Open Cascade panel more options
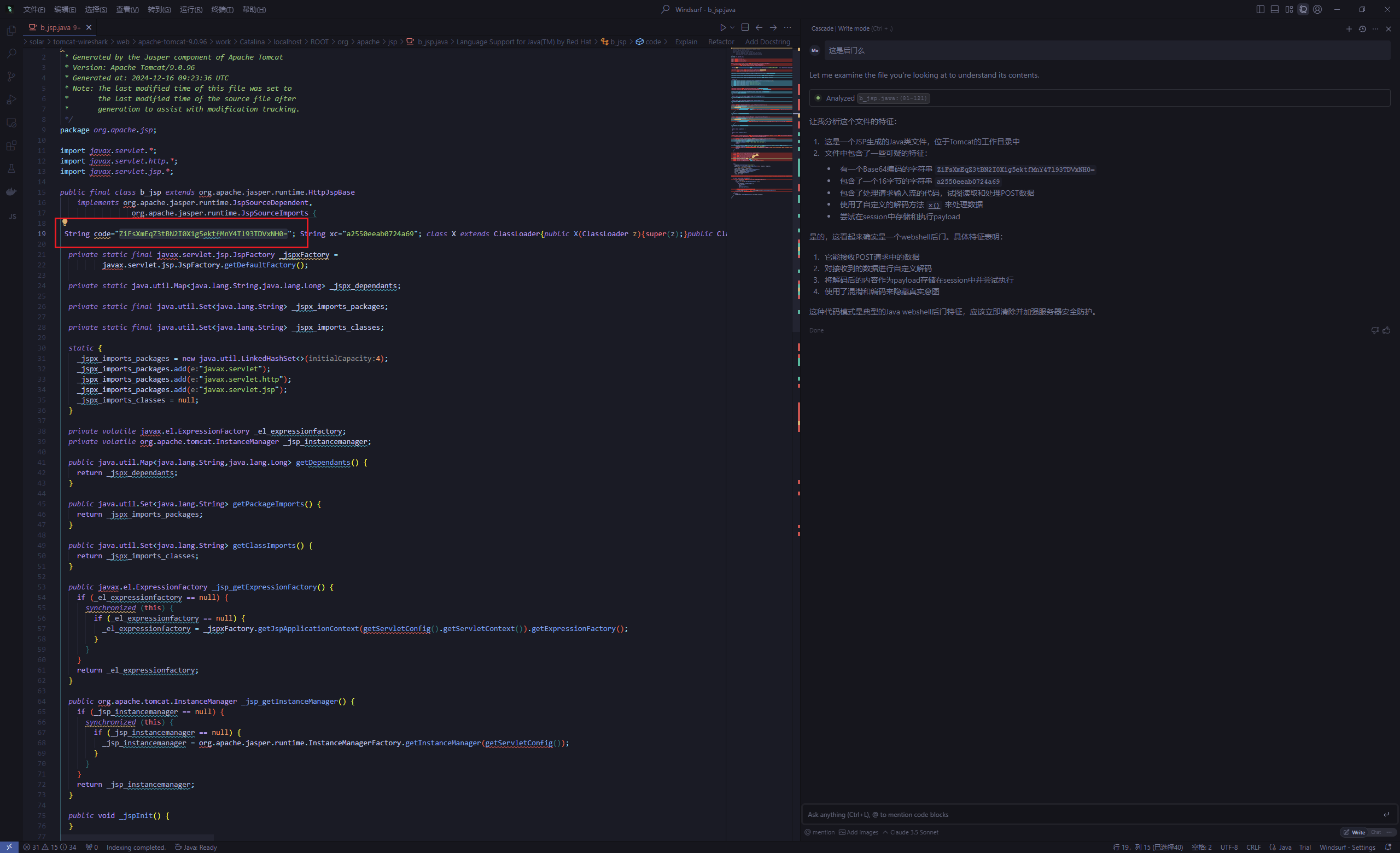This screenshot has width=1400, height=853. coord(1375,29)
